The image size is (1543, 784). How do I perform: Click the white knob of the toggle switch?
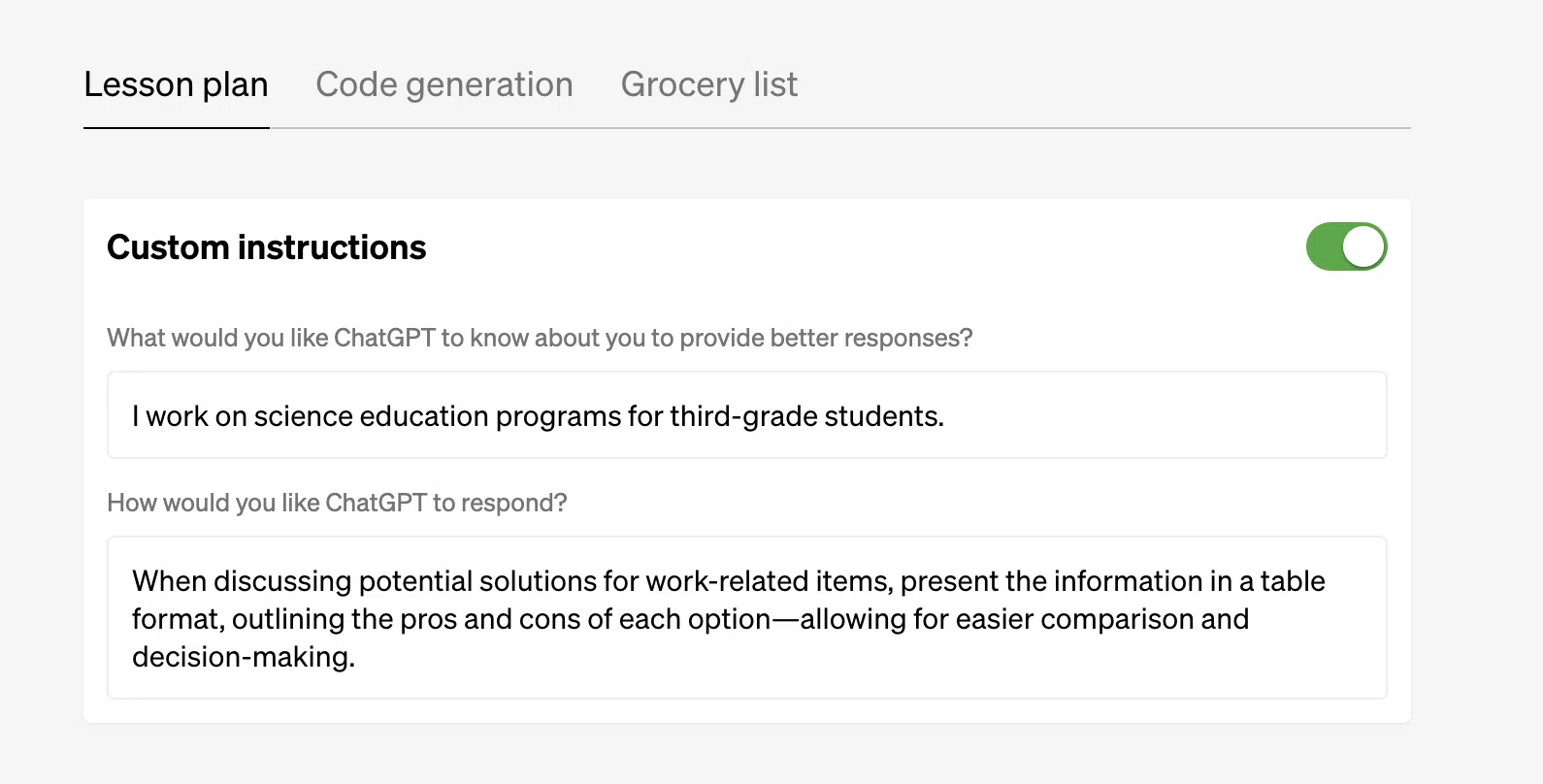(1363, 246)
